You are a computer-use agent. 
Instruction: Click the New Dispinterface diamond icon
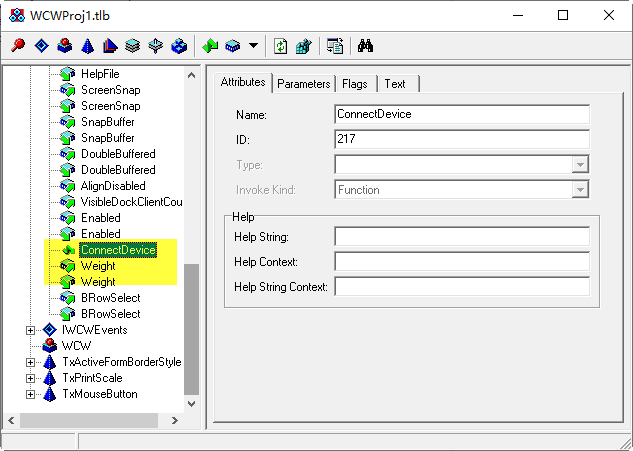tap(42, 46)
